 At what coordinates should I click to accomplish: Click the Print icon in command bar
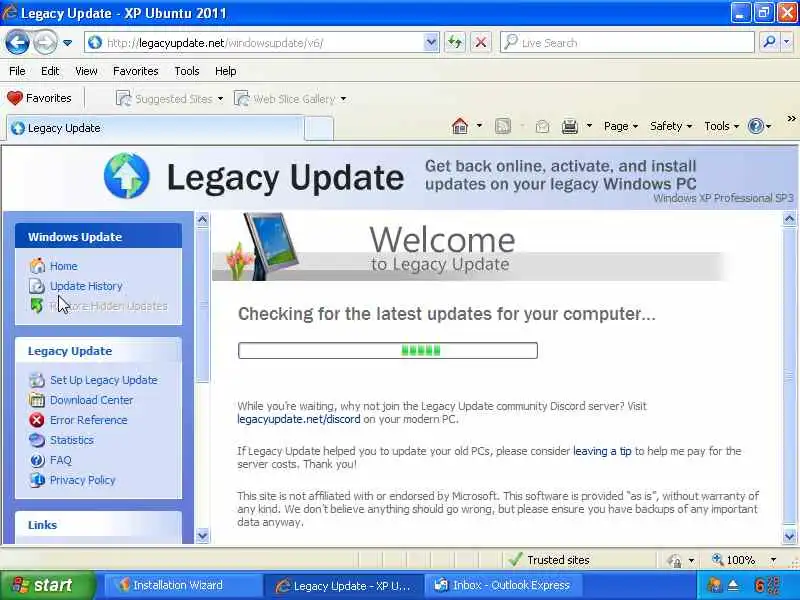click(x=569, y=126)
